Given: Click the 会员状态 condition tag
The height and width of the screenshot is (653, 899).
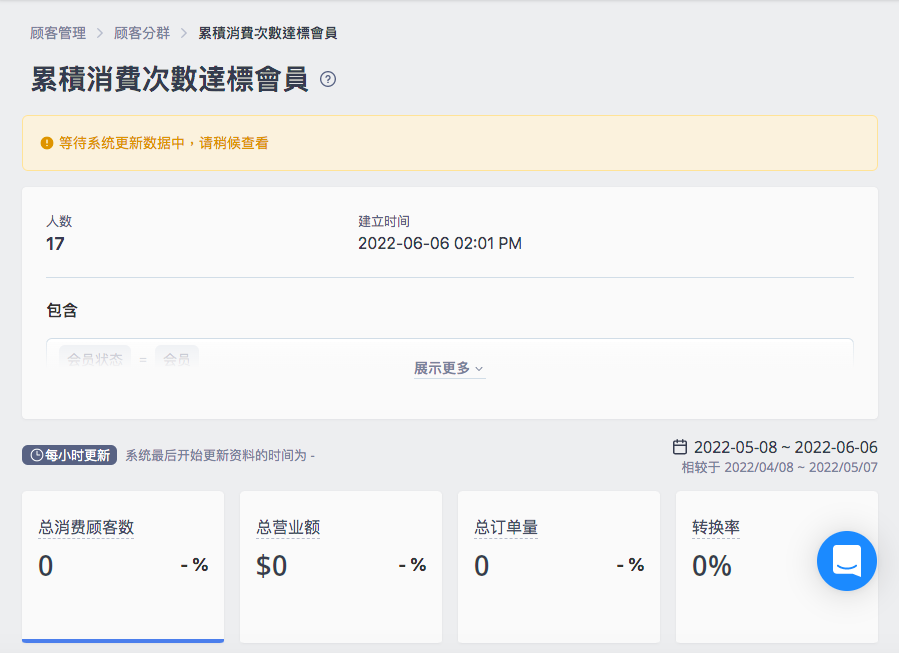Looking at the screenshot, I should [95, 359].
